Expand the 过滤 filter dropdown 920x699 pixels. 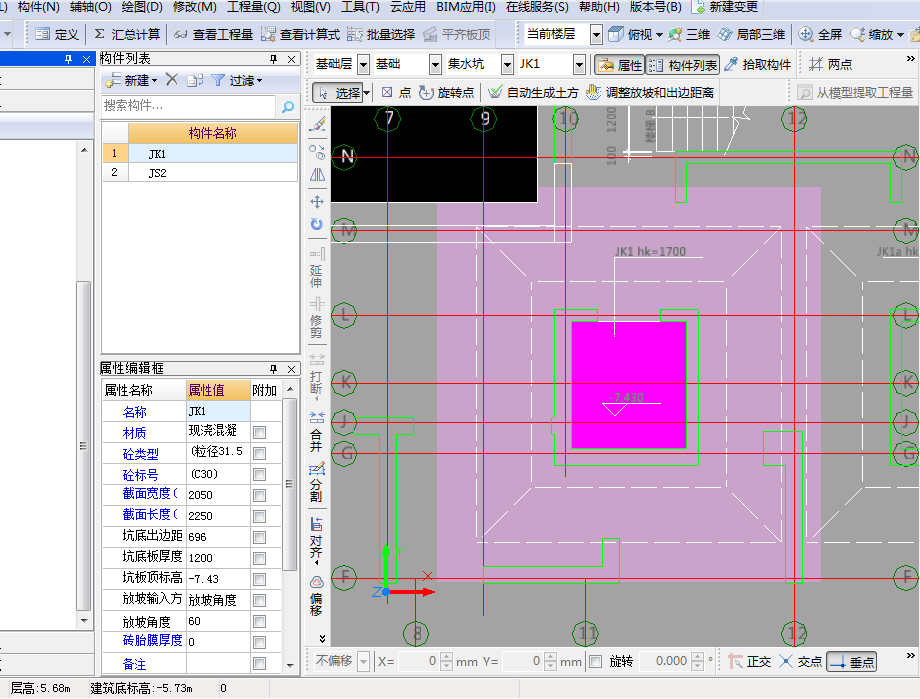point(259,80)
